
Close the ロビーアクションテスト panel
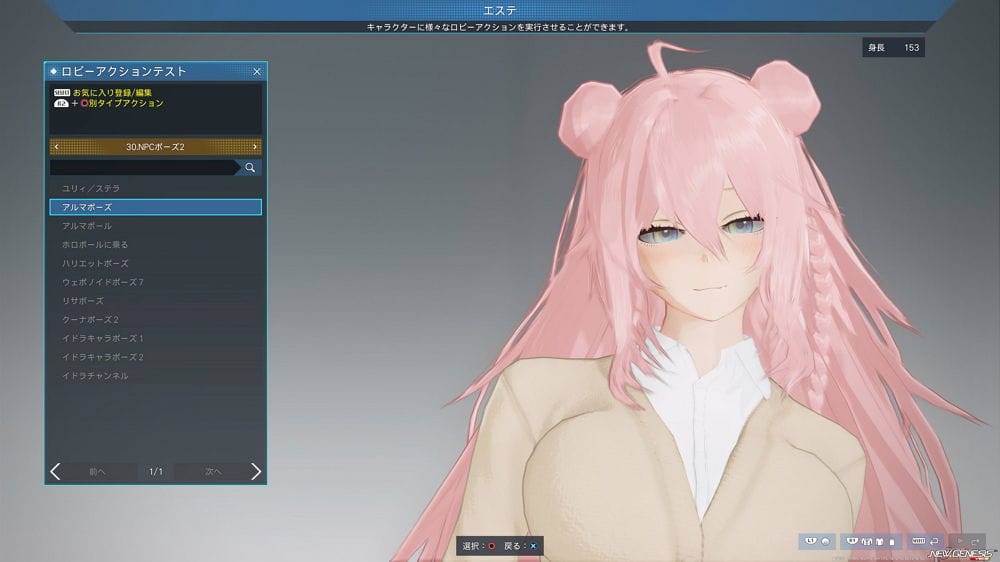[x=257, y=71]
